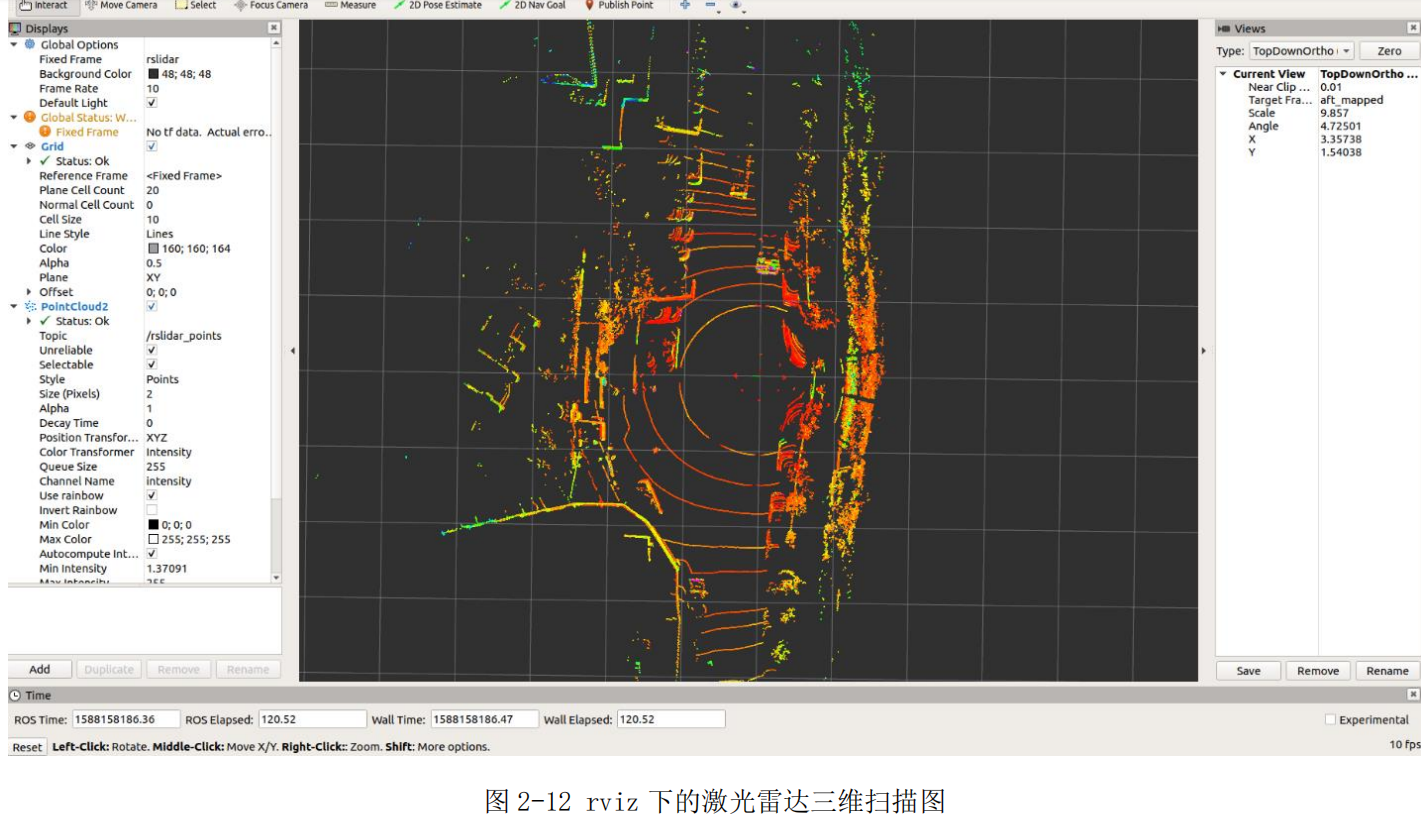Open the view Type dropdown TopDownOrtho
Screen dimensions: 1421x821
pos(1301,51)
